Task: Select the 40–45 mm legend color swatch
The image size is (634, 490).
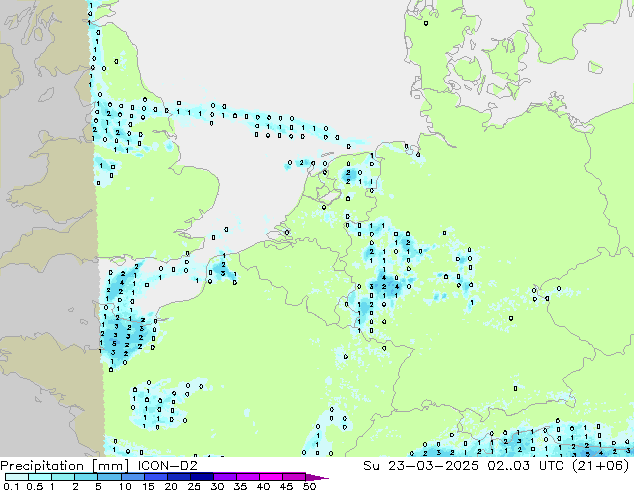Action: (x=271, y=477)
